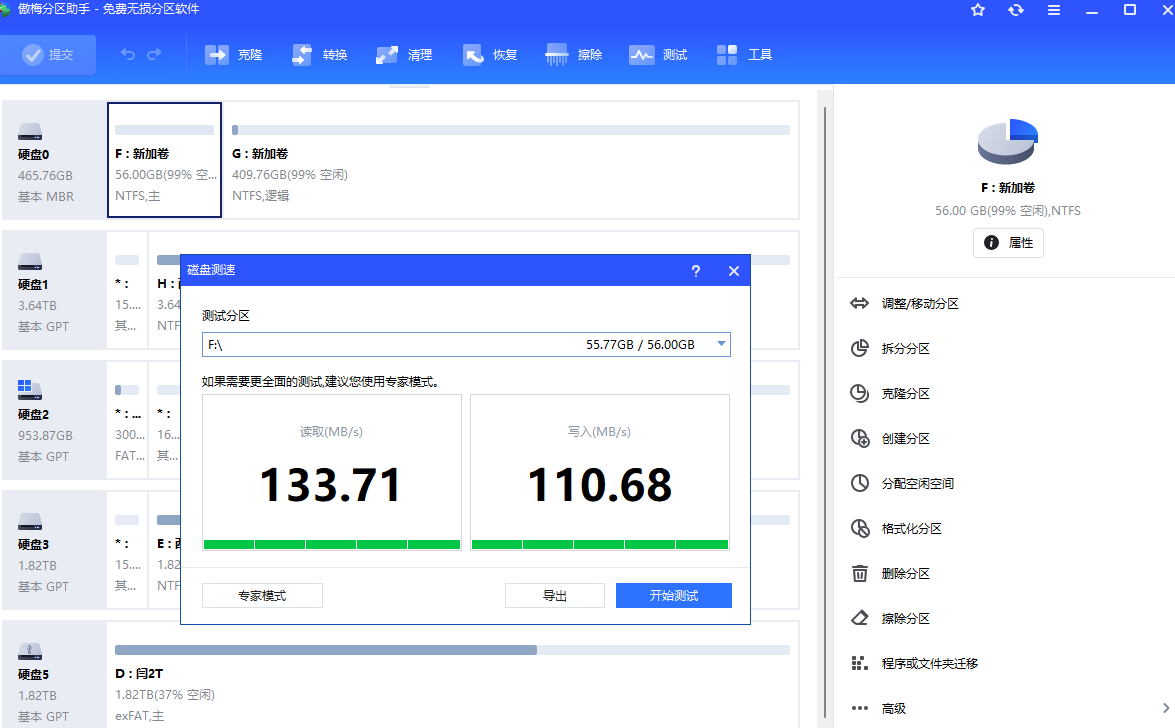The width and height of the screenshot is (1175, 728).
Task: Redo the operation arrow
Action: [154, 55]
